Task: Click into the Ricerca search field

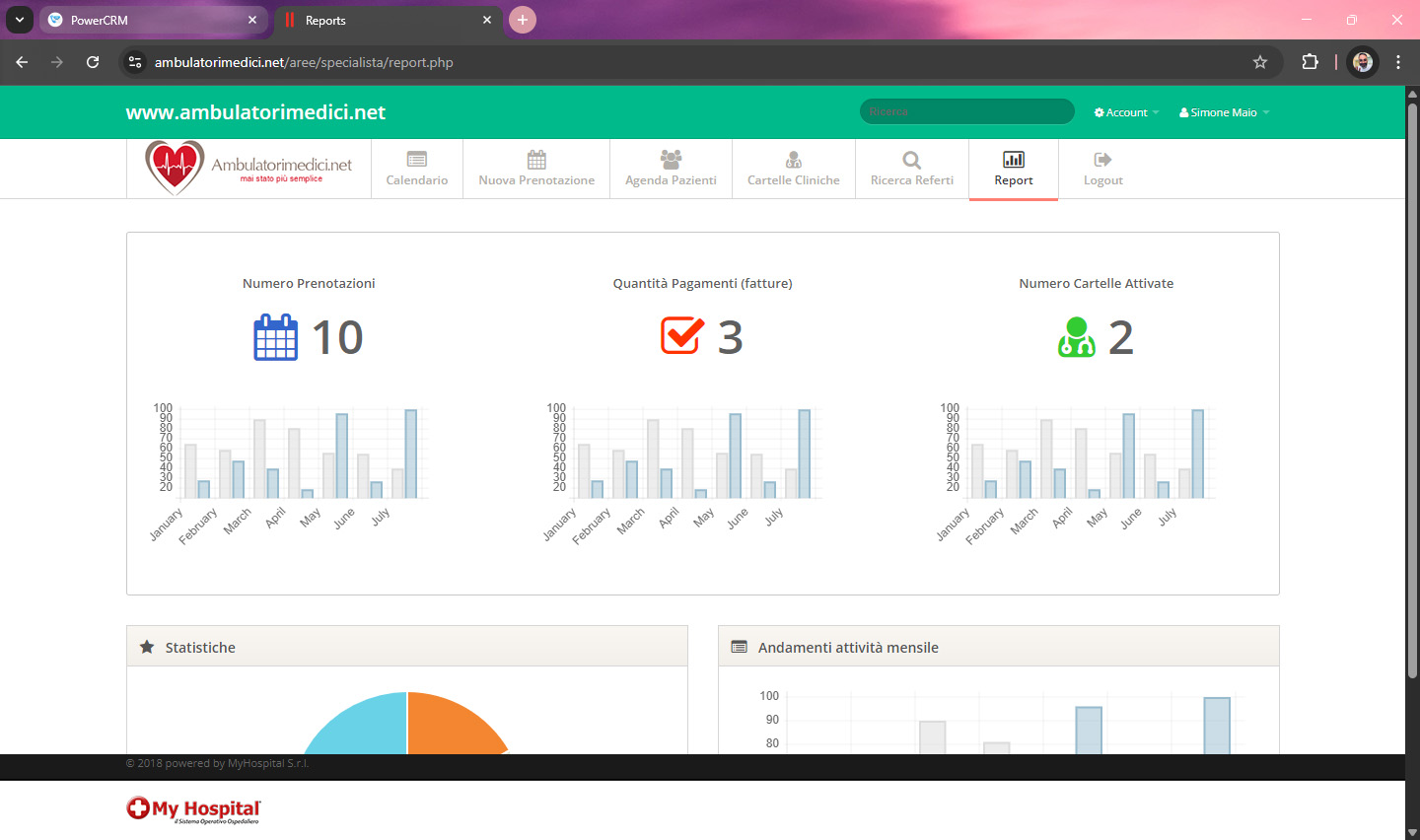Action: (967, 111)
